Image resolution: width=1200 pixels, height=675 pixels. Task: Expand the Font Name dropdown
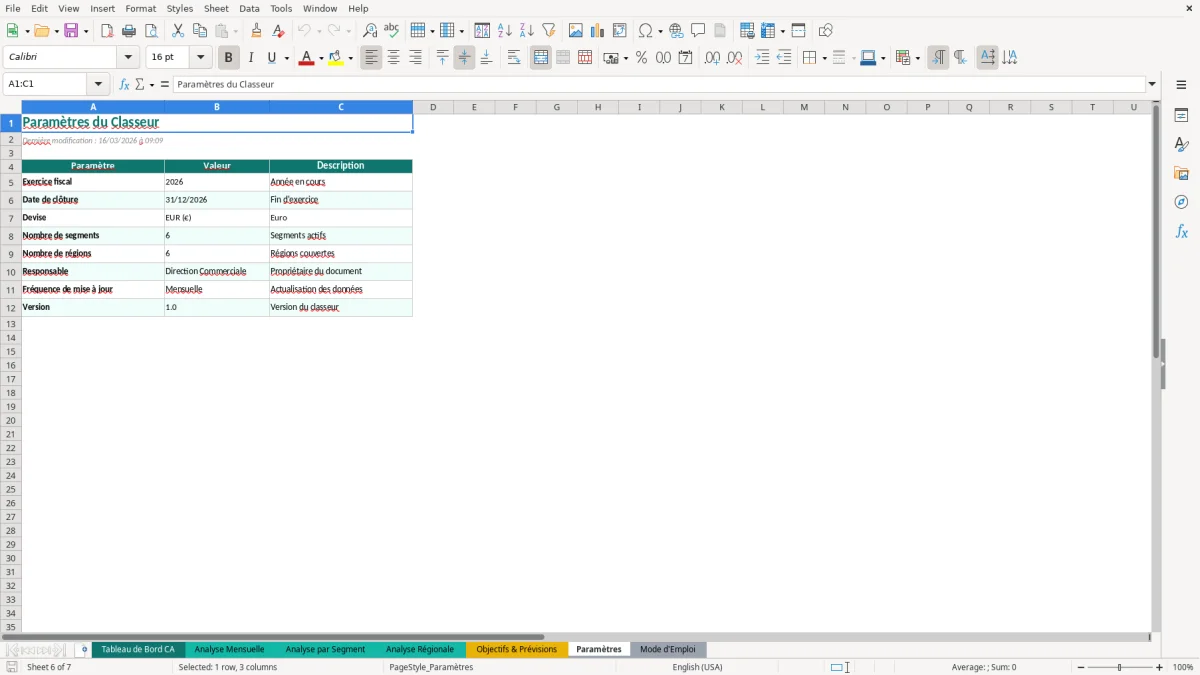128,58
